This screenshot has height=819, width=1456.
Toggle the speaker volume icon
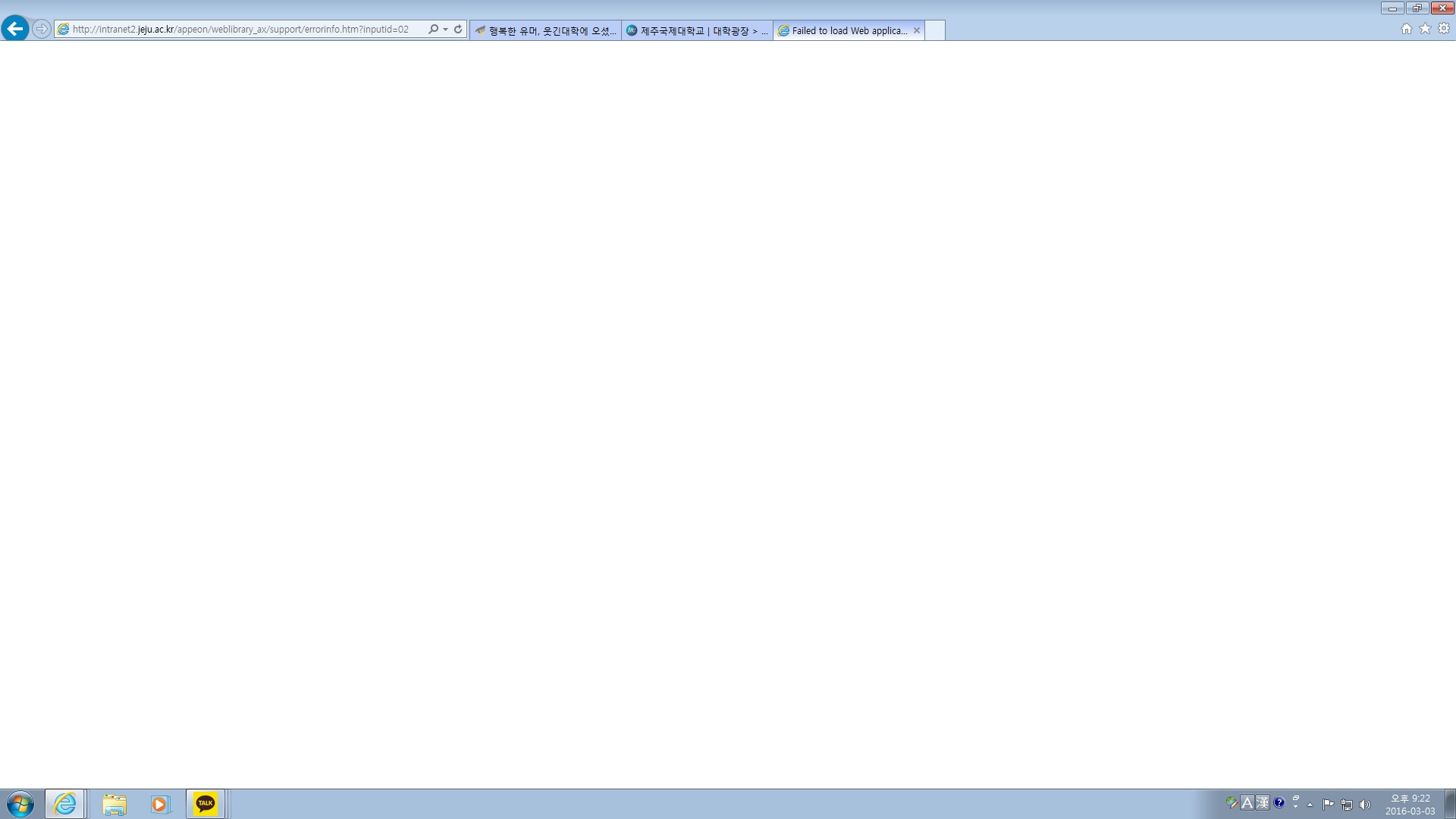(x=1365, y=805)
